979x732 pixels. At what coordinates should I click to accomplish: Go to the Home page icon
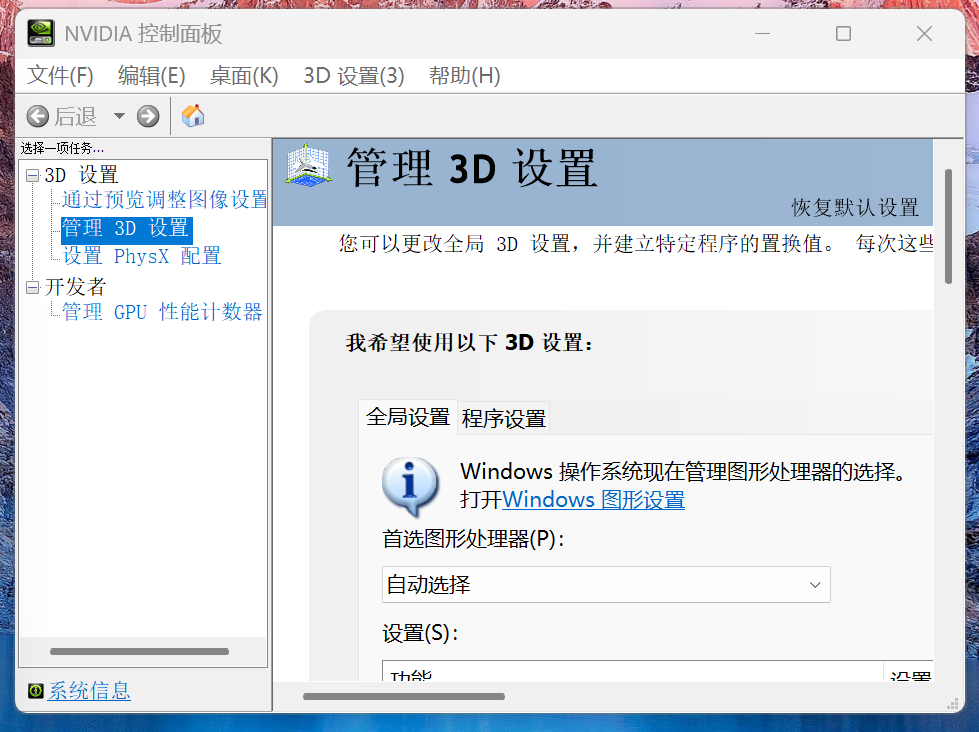click(x=193, y=116)
